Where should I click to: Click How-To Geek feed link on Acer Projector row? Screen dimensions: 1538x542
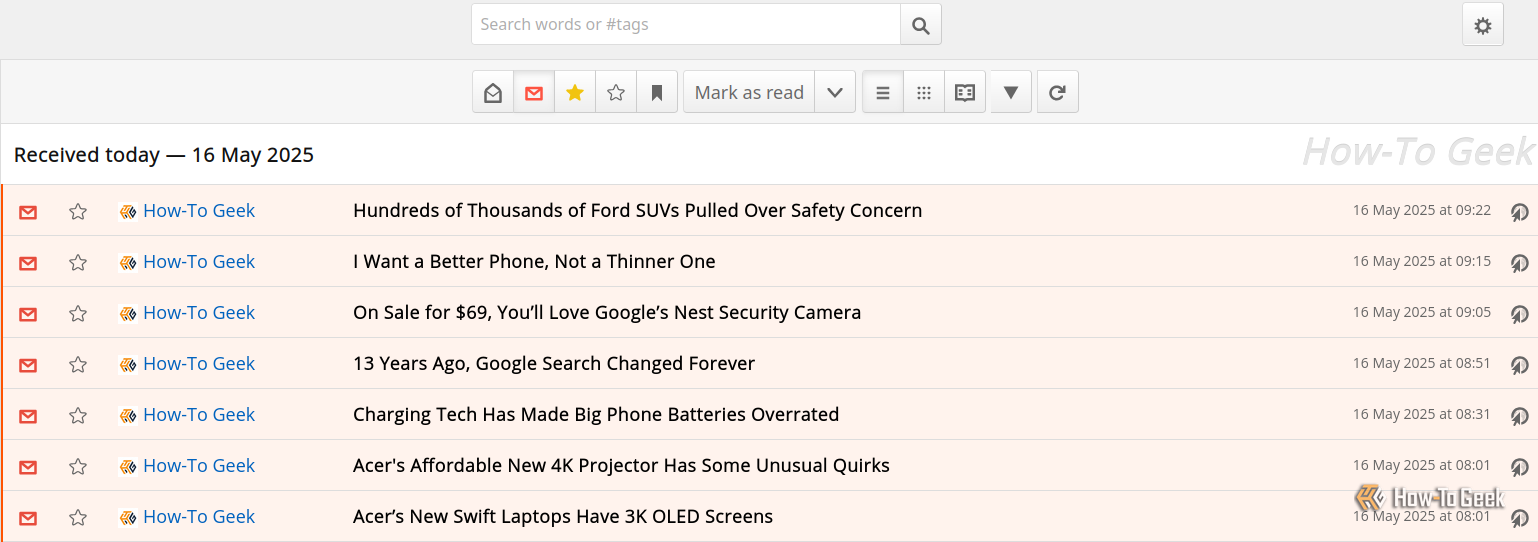pyautogui.click(x=199, y=466)
